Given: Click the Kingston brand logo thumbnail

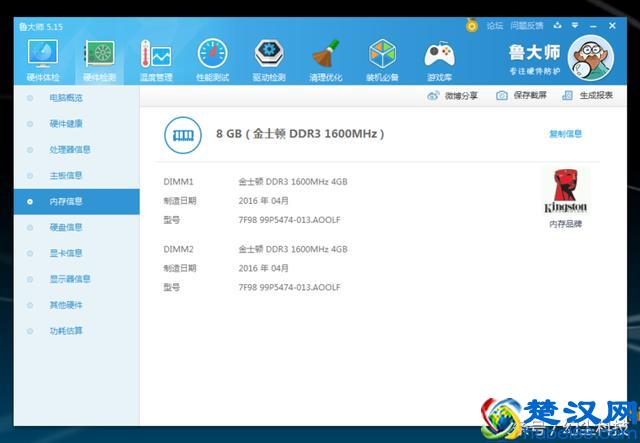Looking at the screenshot, I should pyautogui.click(x=565, y=191).
